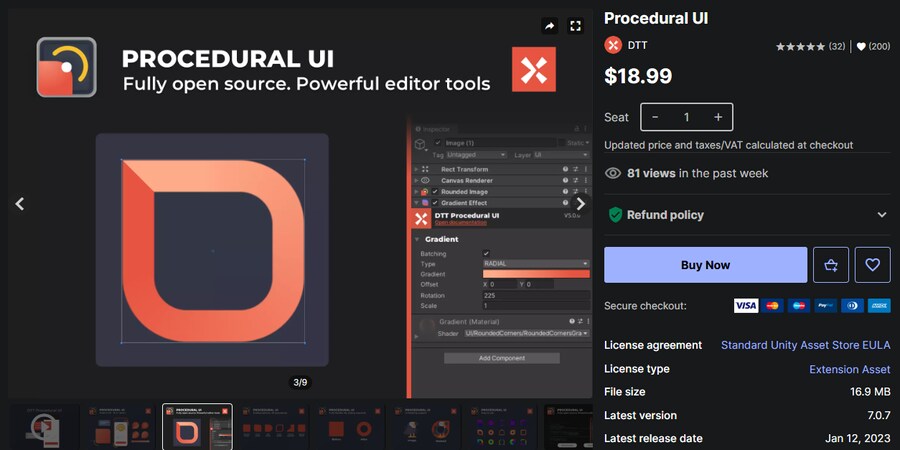The image size is (900, 450).
Task: Click the PayPal payment icon
Action: click(x=825, y=305)
